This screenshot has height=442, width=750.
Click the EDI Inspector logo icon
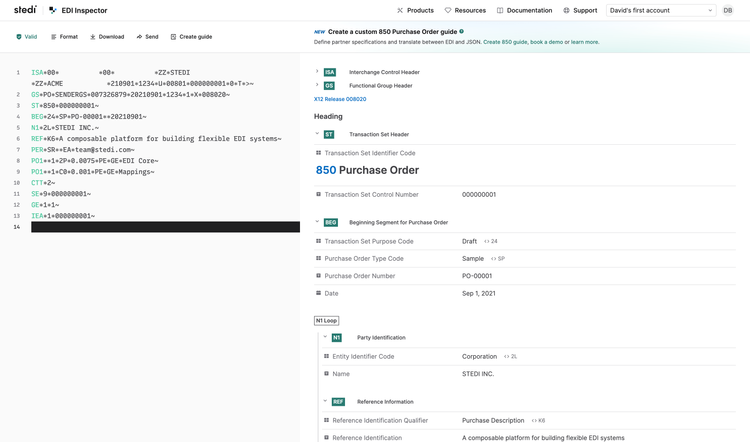tap(53, 10)
